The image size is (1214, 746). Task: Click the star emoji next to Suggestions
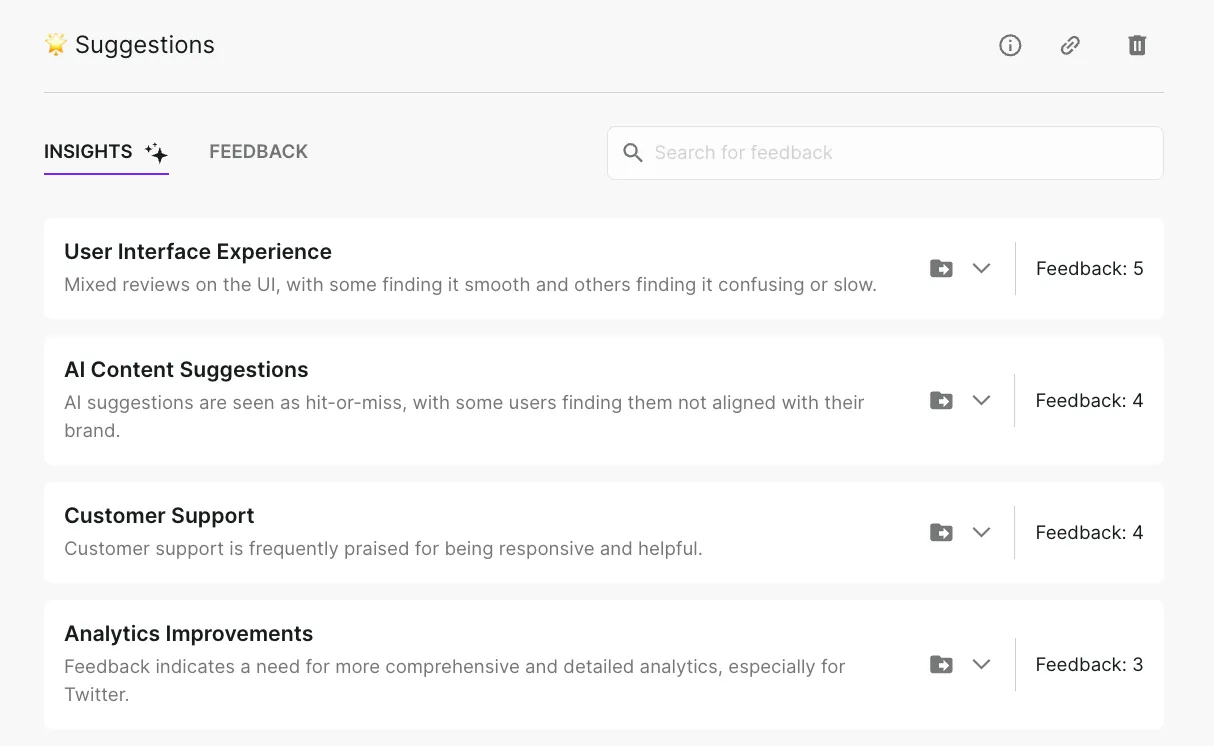point(56,45)
